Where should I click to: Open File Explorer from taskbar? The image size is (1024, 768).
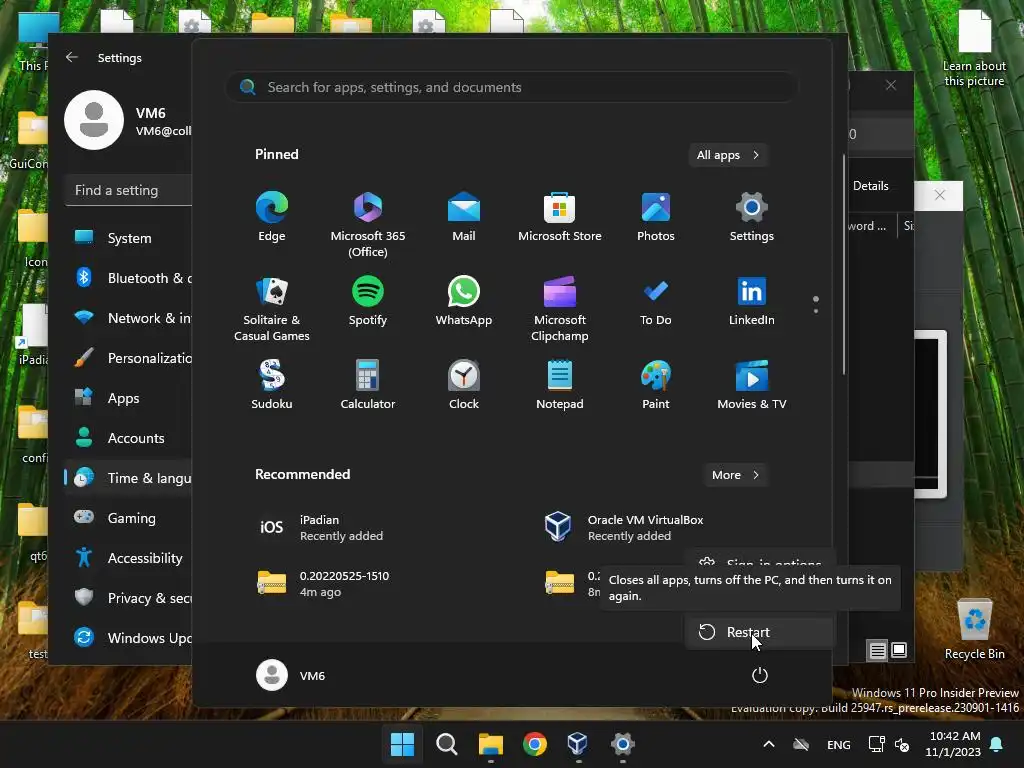tap(490, 744)
